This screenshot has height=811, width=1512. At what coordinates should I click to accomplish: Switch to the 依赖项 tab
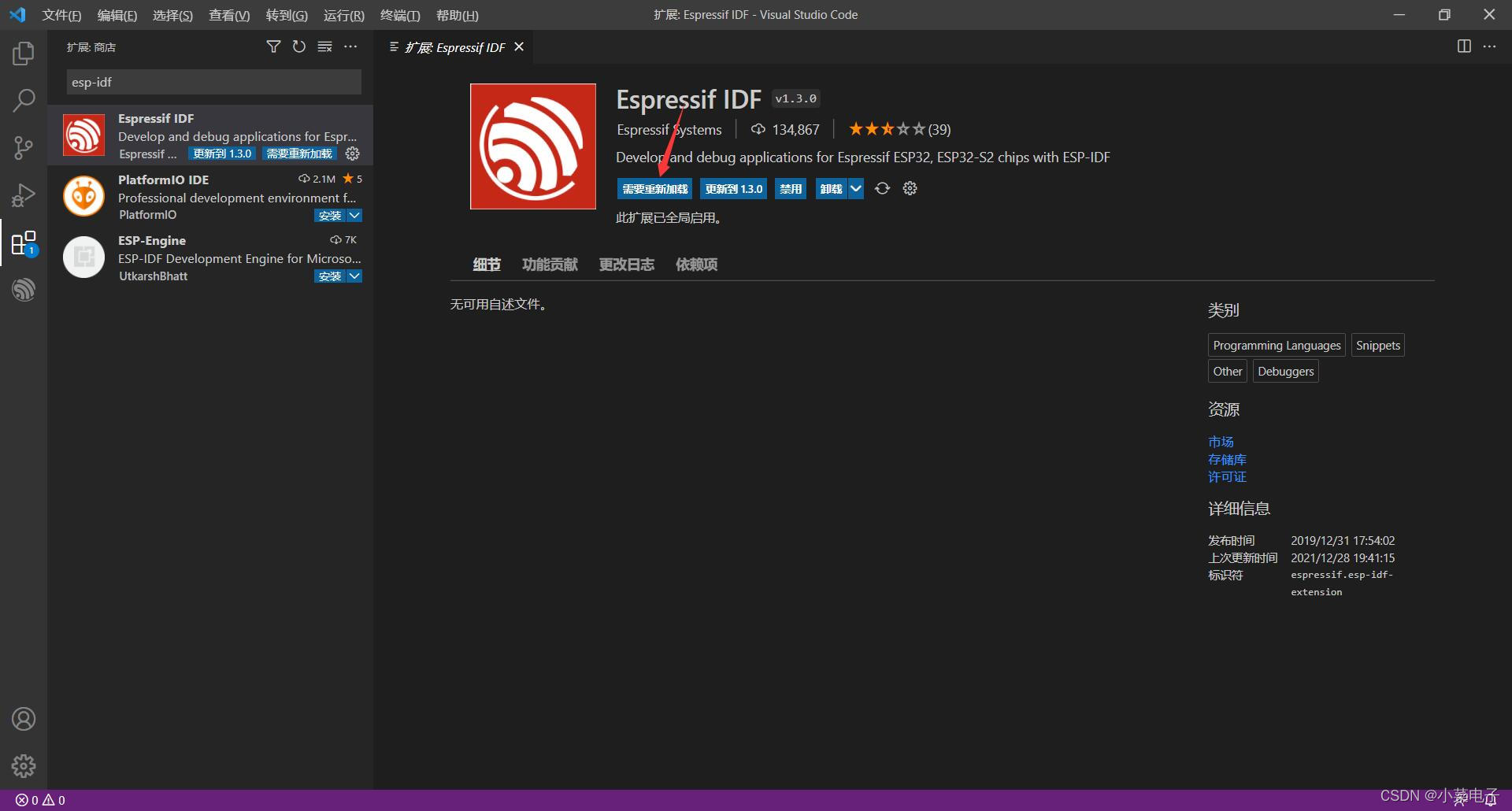(x=697, y=265)
